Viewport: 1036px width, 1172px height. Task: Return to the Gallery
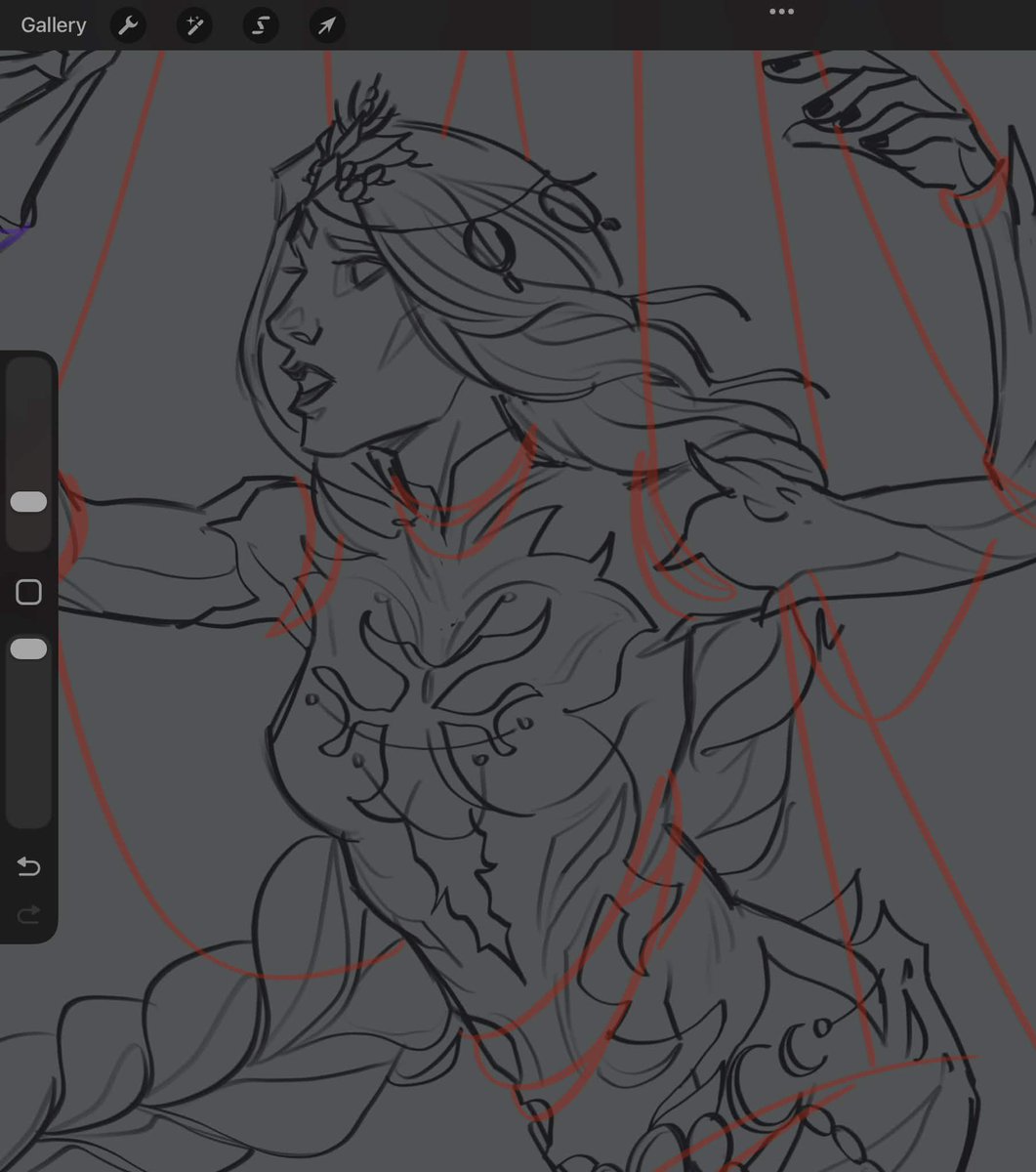tap(54, 25)
